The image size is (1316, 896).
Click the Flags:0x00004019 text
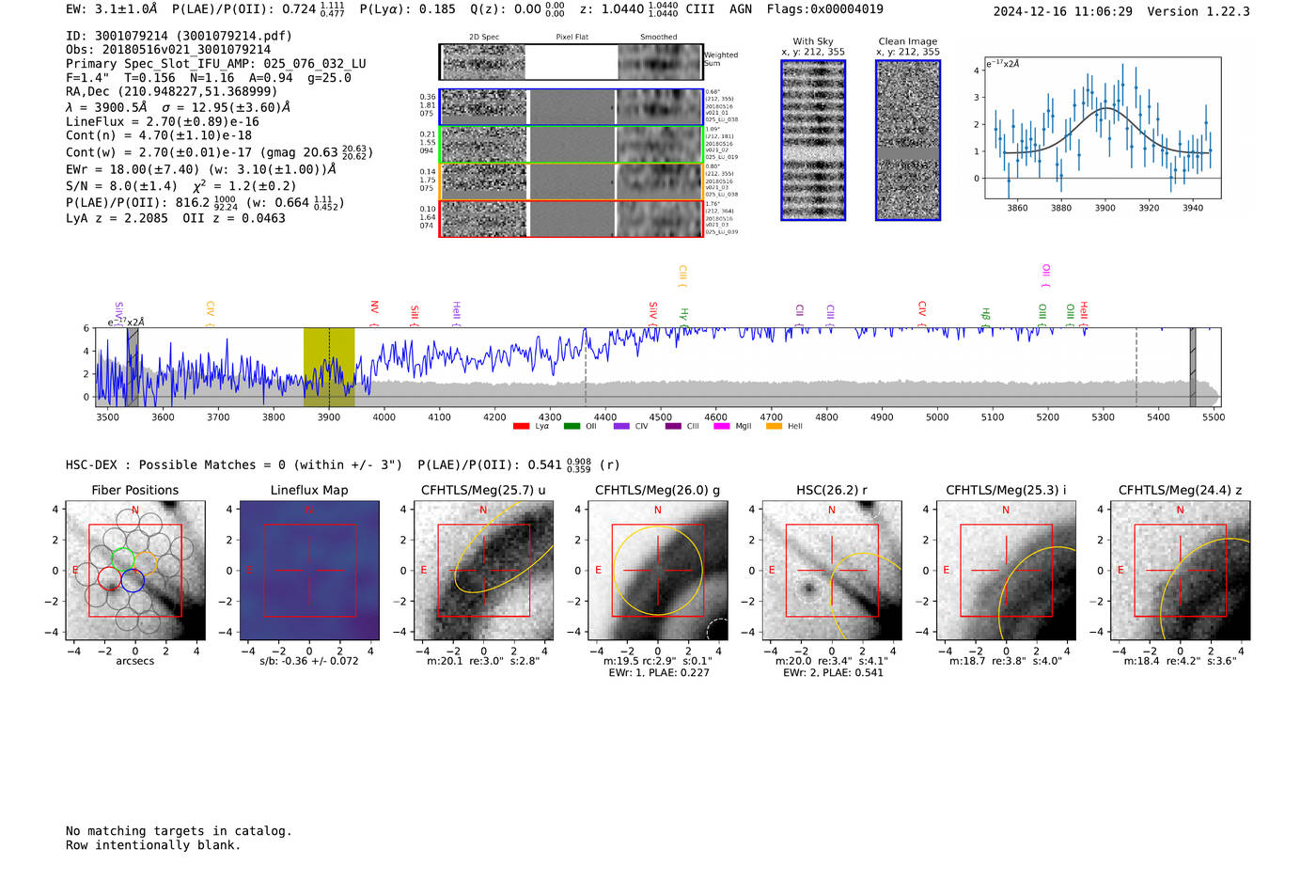(x=824, y=9)
